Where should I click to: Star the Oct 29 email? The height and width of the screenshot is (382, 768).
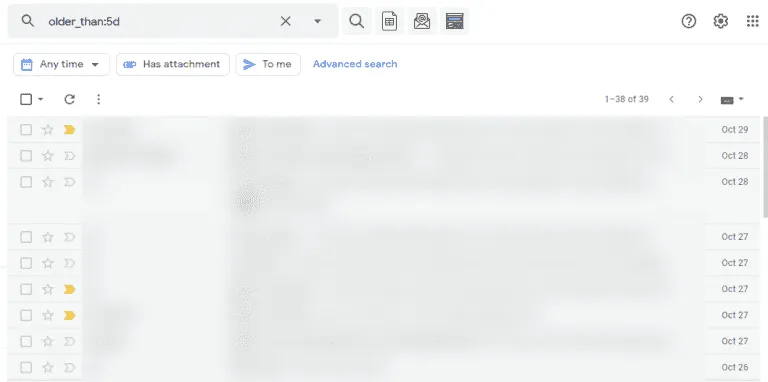pyautogui.click(x=48, y=130)
